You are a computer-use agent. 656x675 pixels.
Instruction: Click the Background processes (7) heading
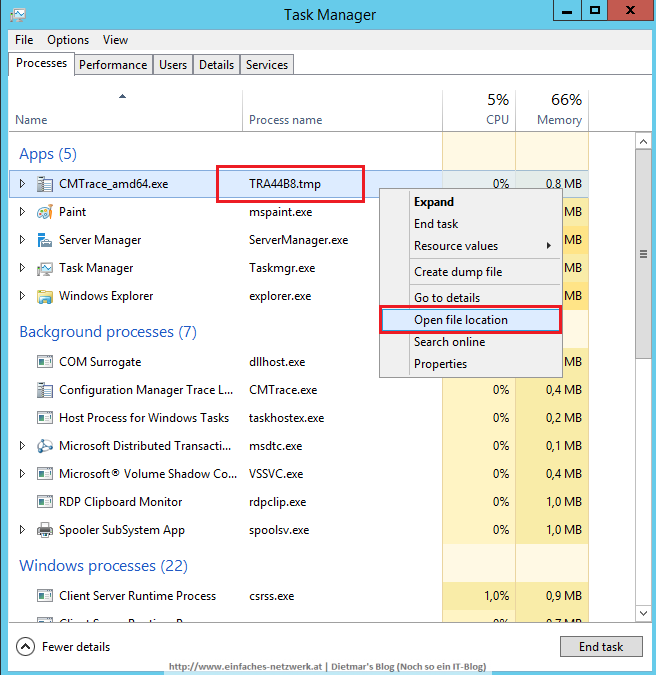(x=108, y=332)
